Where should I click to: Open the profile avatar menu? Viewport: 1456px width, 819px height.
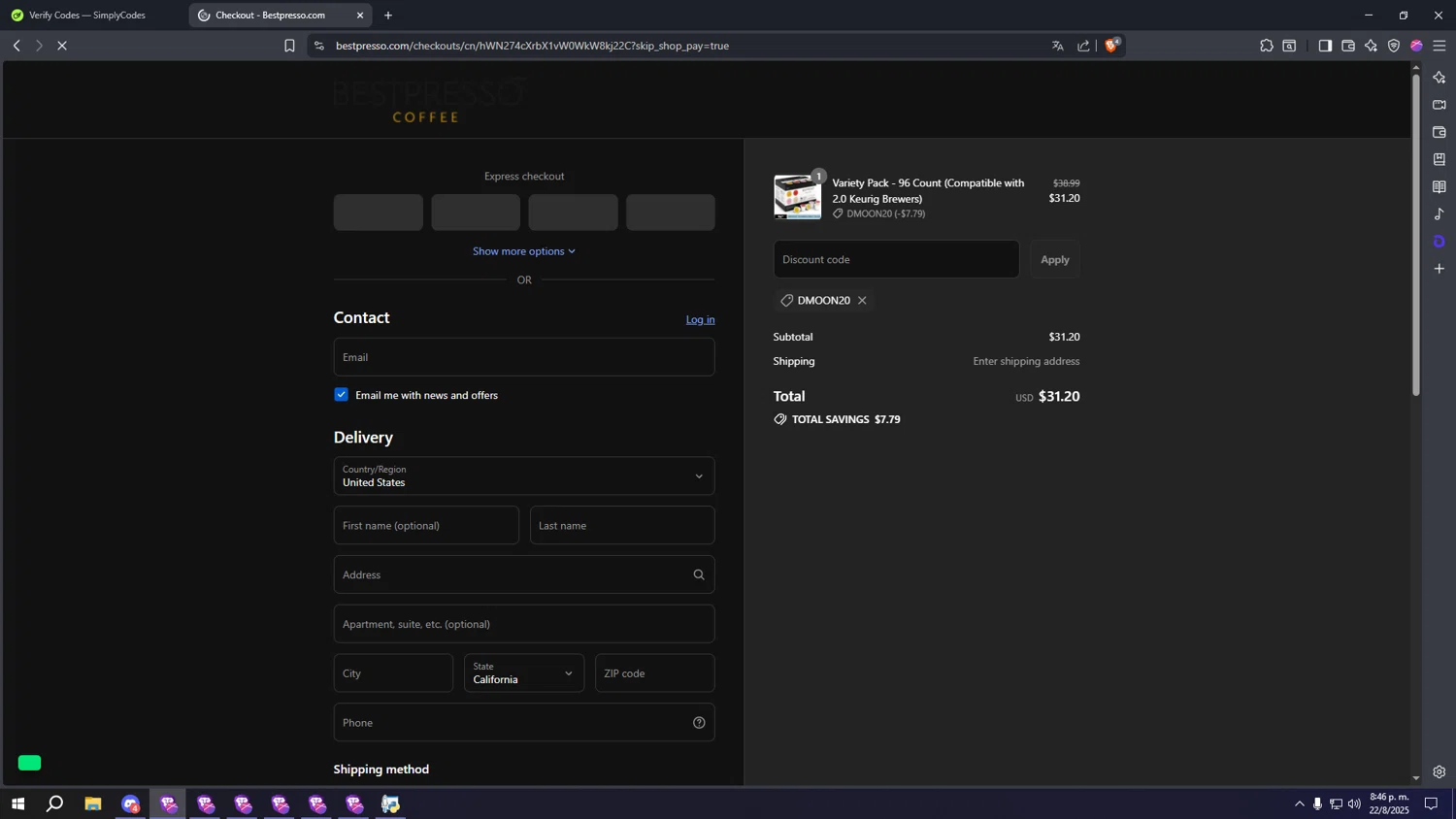point(1416,46)
